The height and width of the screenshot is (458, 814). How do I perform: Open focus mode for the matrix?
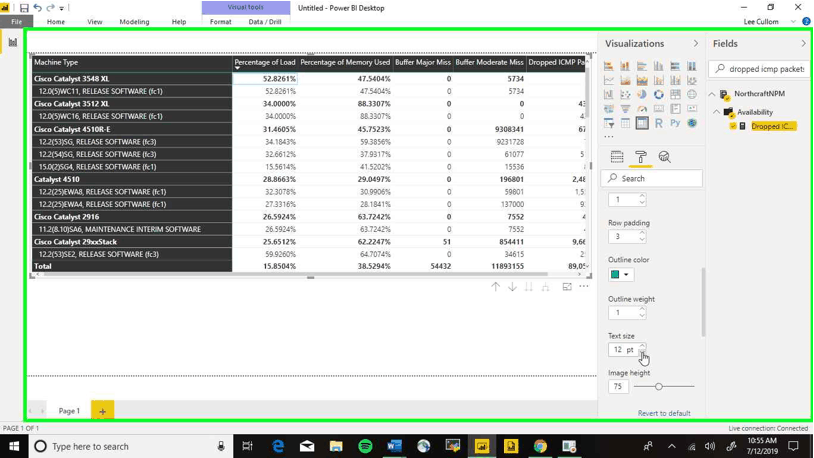pyautogui.click(x=567, y=287)
